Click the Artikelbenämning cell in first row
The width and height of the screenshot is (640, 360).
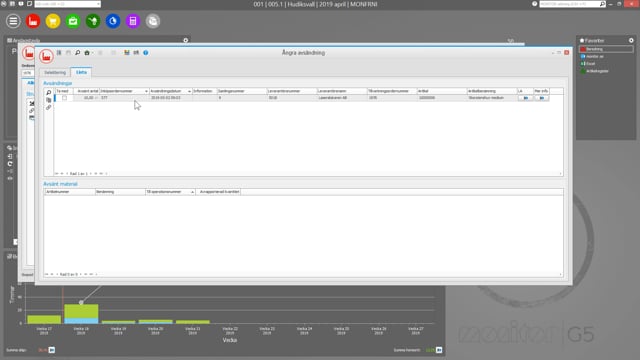coord(492,98)
